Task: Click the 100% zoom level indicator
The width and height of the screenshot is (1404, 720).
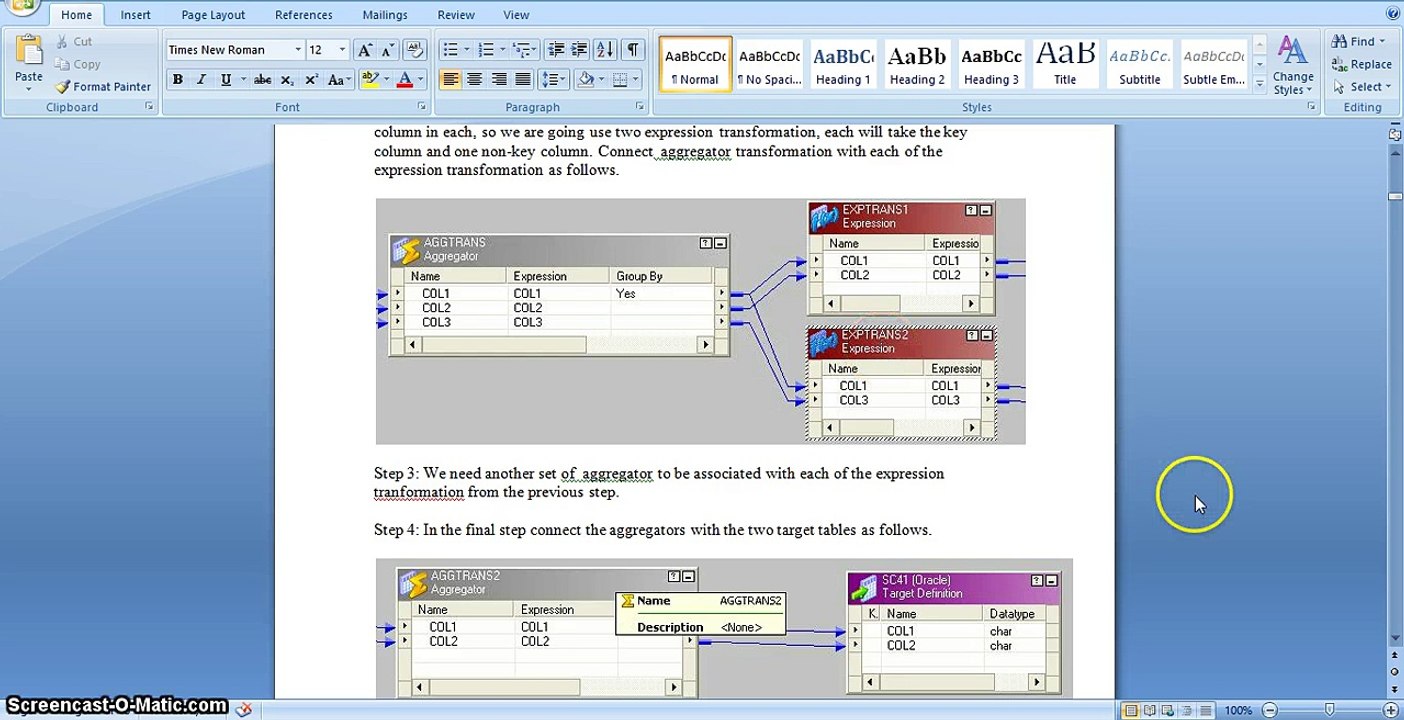Action: pyautogui.click(x=1238, y=711)
